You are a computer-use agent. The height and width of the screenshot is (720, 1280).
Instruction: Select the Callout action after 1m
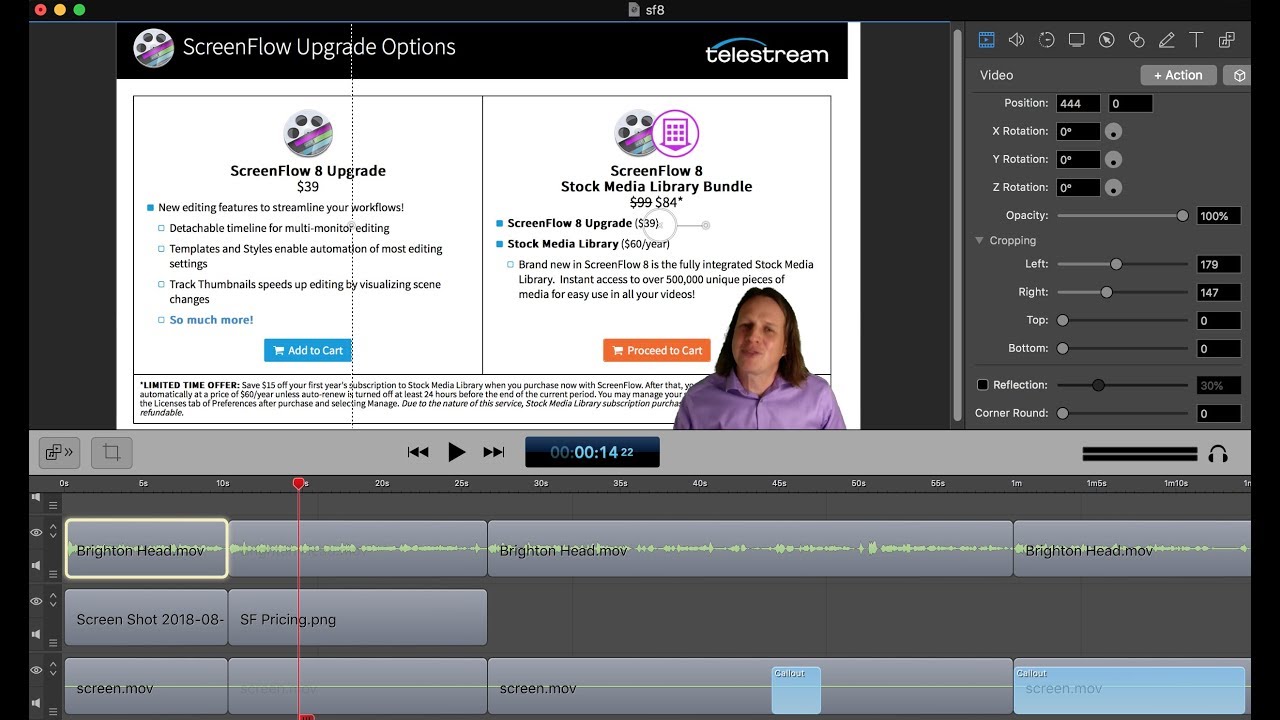click(x=1130, y=690)
